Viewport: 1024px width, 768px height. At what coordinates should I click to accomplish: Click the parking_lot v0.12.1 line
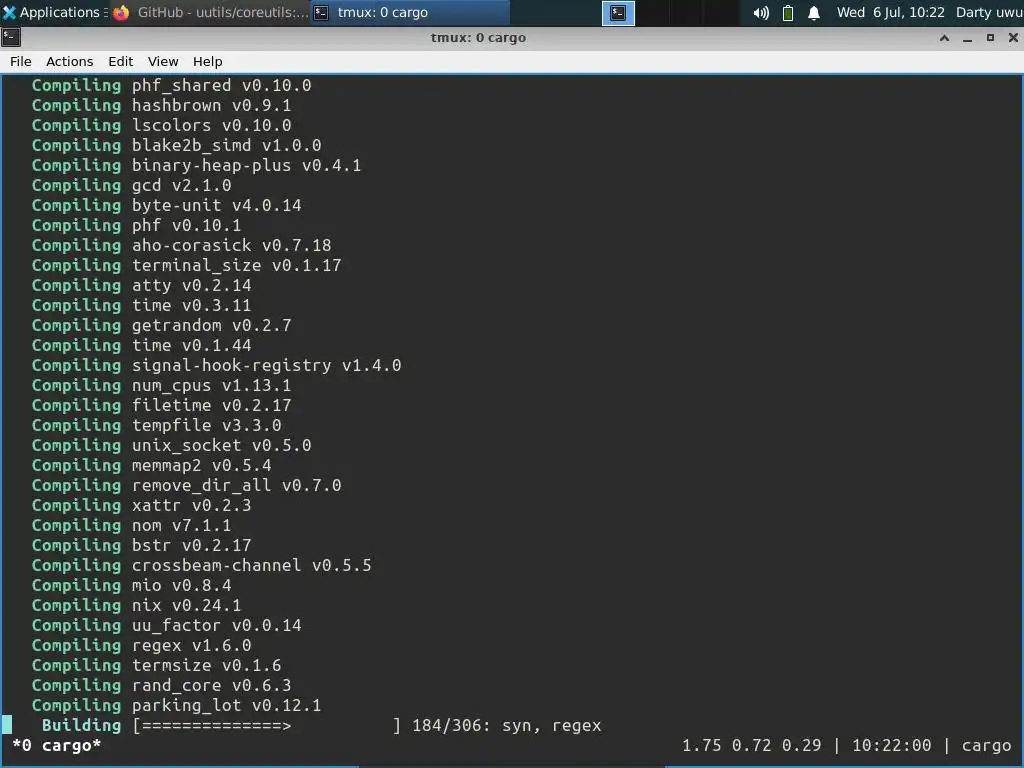point(176,705)
